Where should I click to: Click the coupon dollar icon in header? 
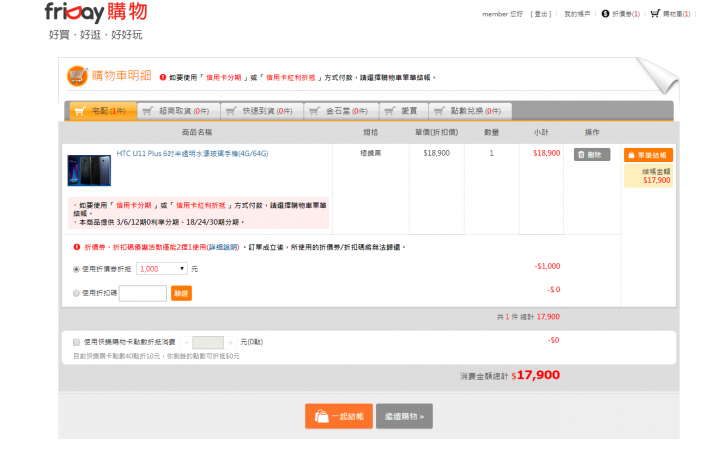(x=605, y=14)
